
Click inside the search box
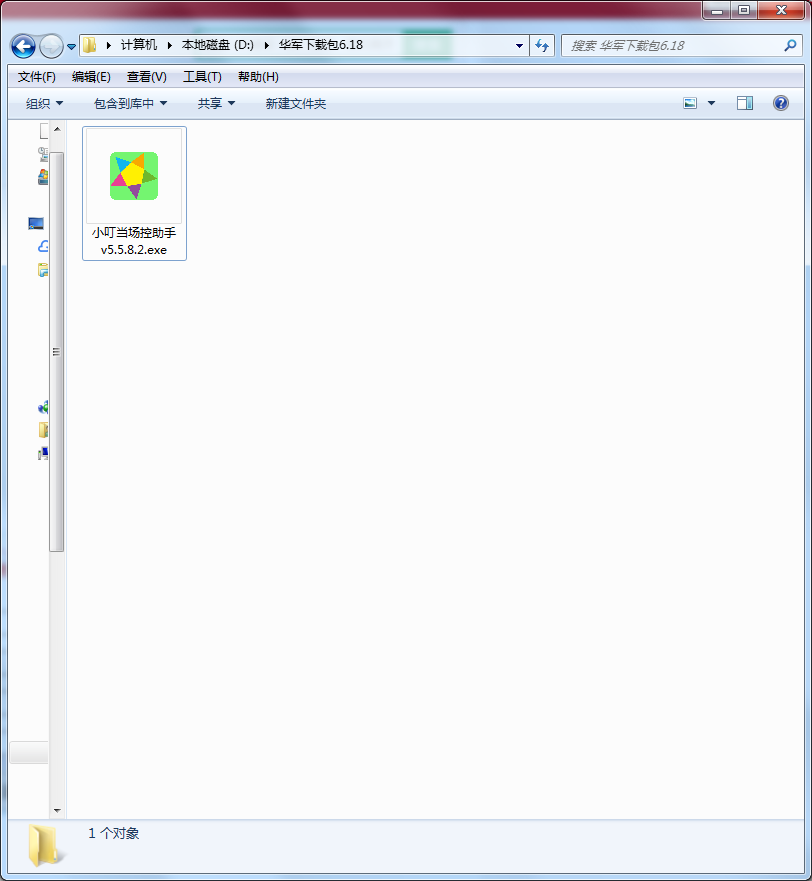pyautogui.click(x=660, y=46)
